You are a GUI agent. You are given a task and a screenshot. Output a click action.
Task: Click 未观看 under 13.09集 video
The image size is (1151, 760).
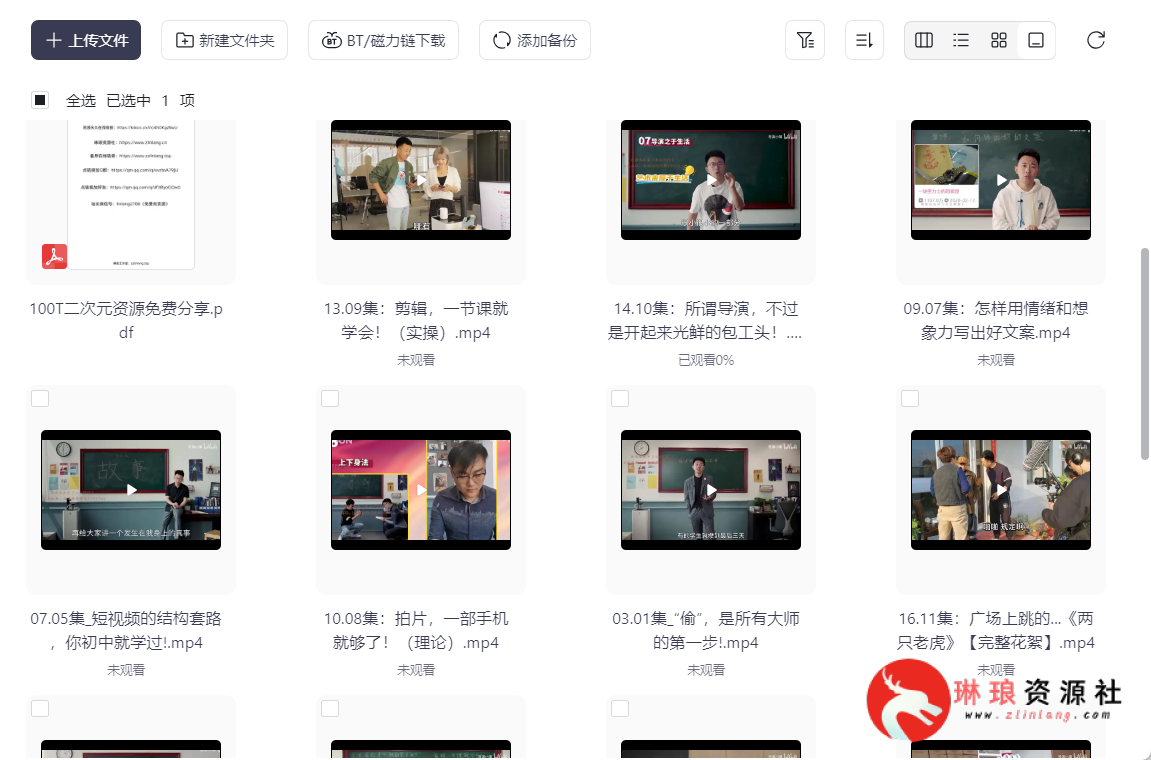click(416, 360)
